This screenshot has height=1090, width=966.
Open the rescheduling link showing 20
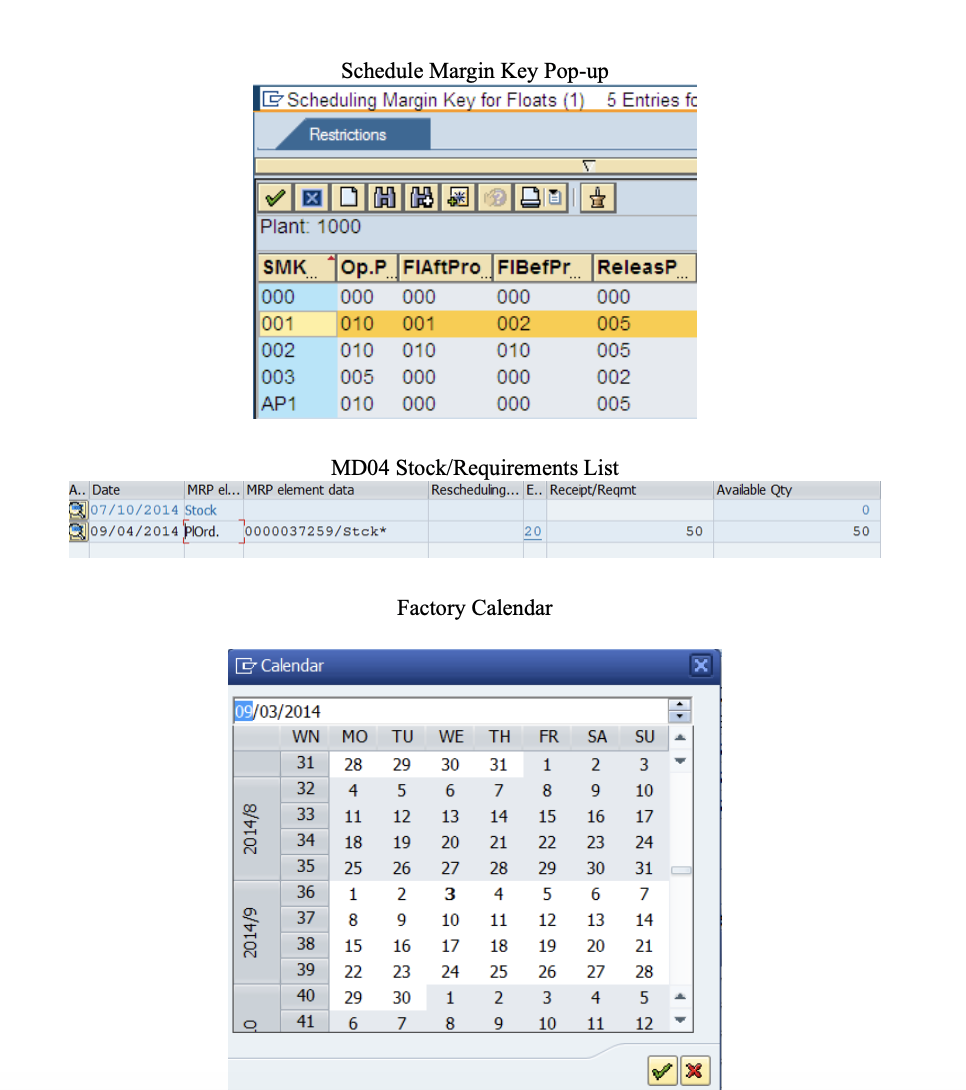(x=533, y=531)
